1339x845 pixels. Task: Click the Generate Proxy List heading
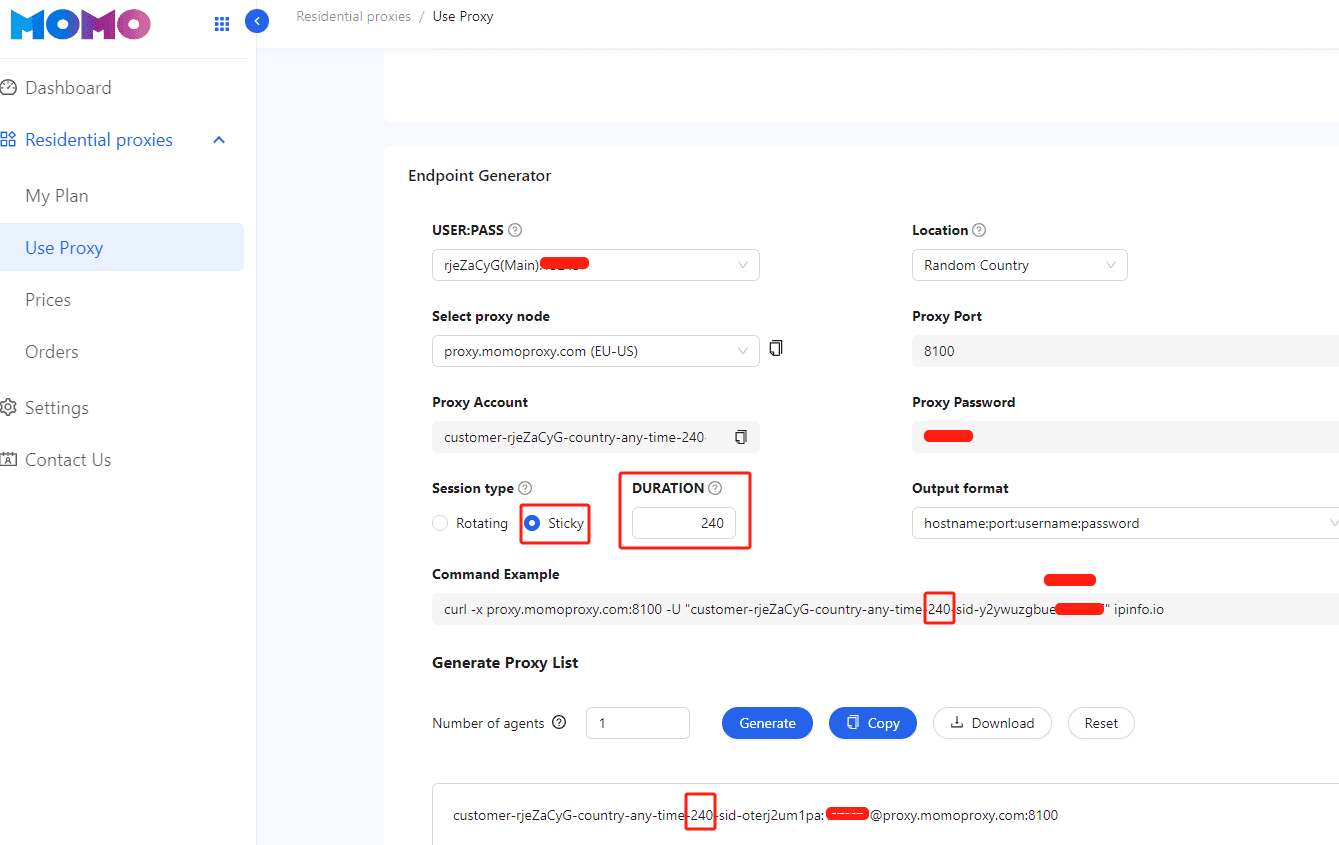click(x=505, y=662)
